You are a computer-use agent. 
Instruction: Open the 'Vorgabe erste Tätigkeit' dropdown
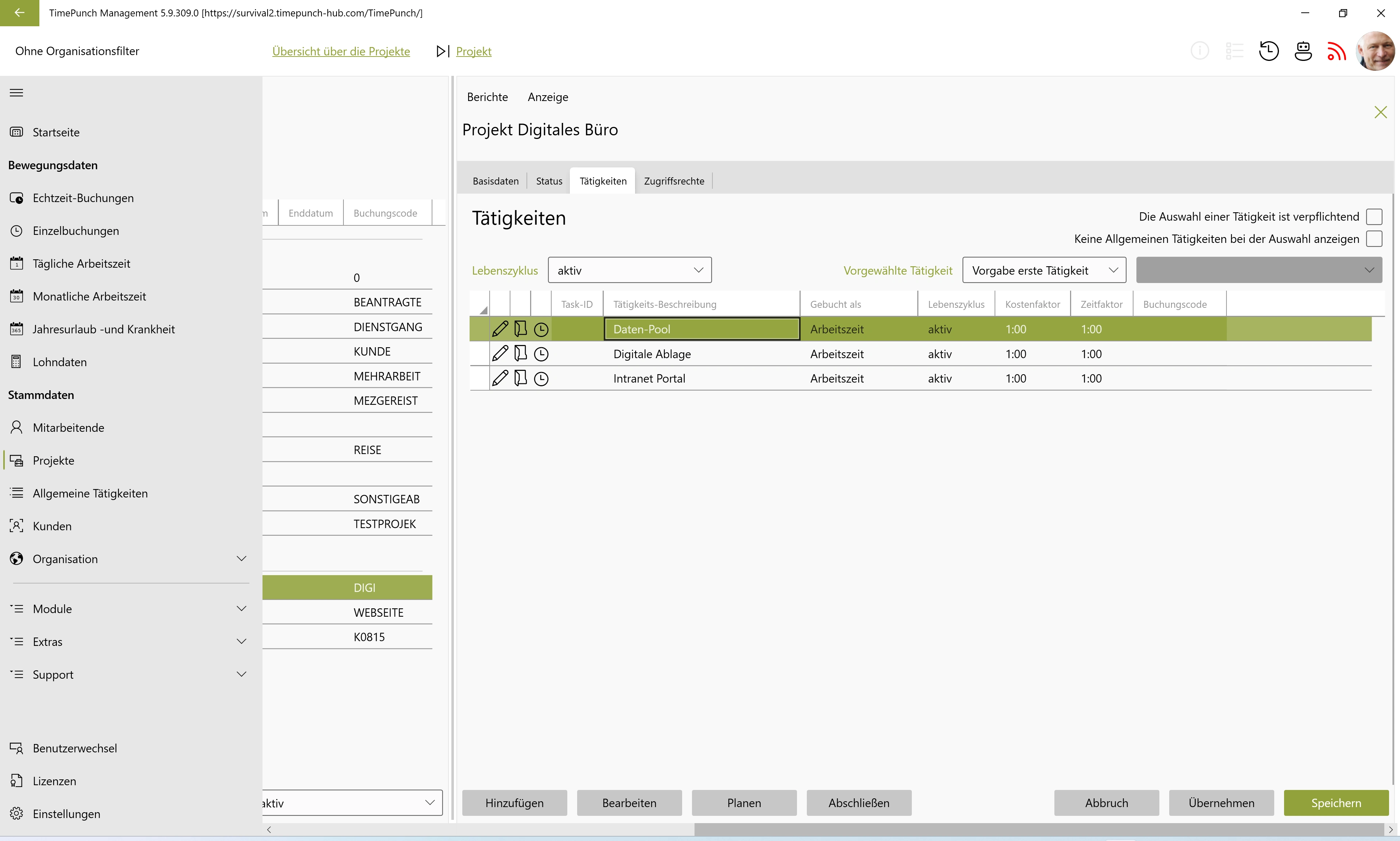[x=1044, y=270]
